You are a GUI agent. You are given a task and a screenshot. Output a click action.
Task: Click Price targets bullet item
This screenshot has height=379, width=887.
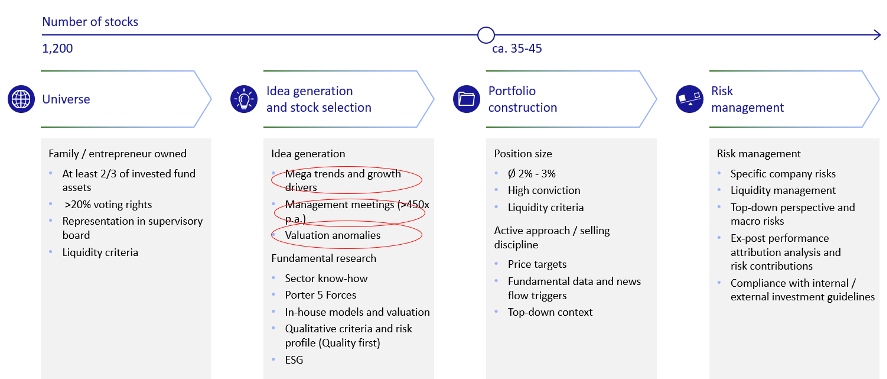pos(537,264)
